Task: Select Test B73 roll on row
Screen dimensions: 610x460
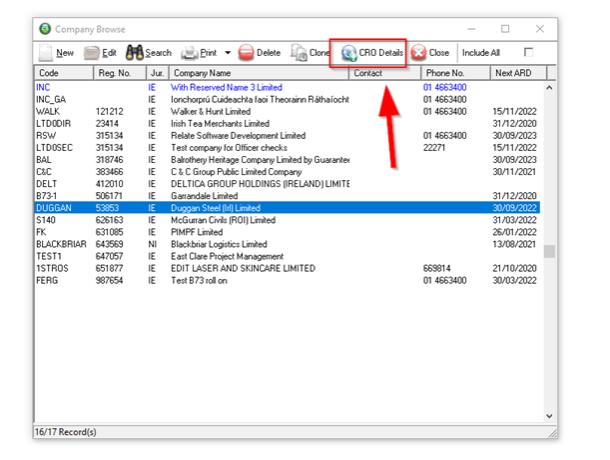Action: click(287, 280)
